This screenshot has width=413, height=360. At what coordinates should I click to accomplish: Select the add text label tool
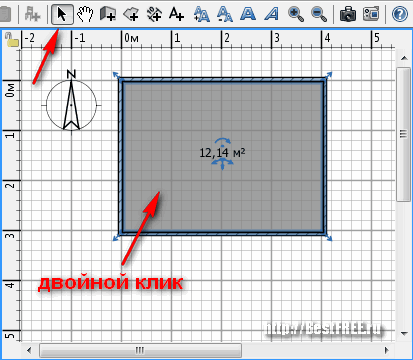[176, 15]
